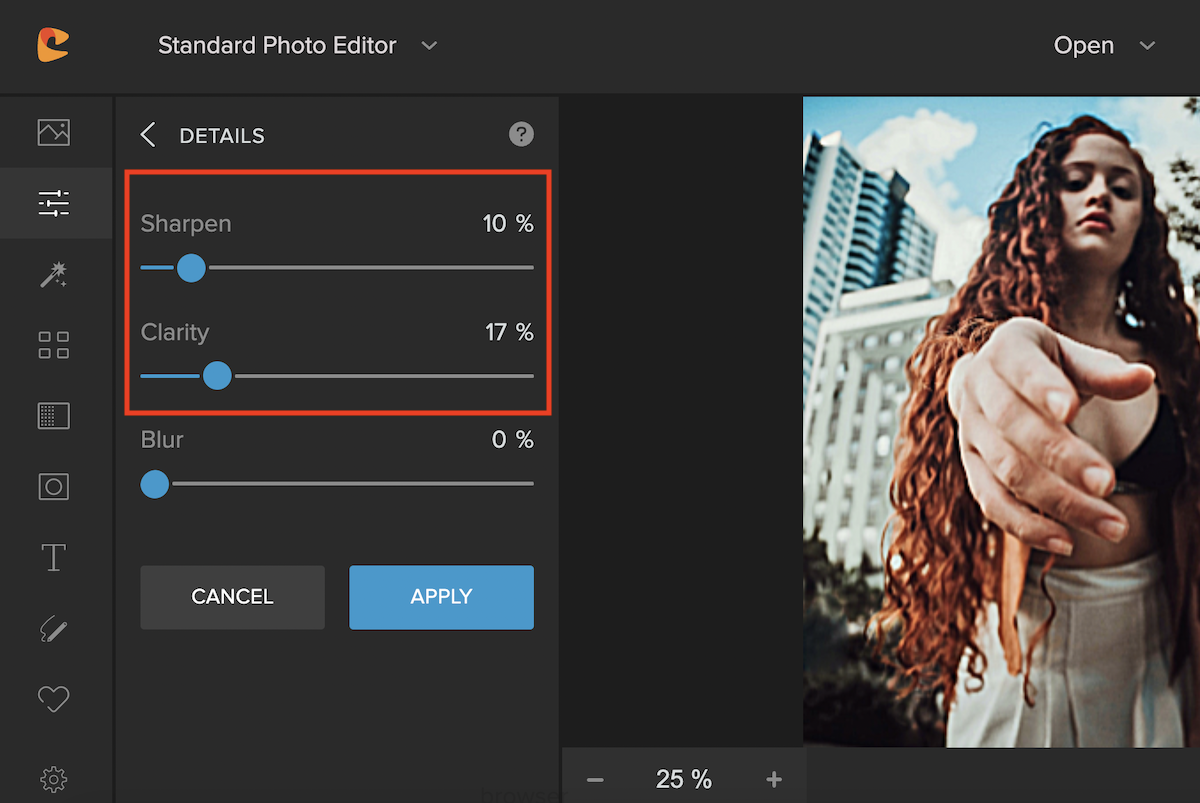Zoom in with the plus button
Viewport: 1200px width, 803px height.
point(773,780)
